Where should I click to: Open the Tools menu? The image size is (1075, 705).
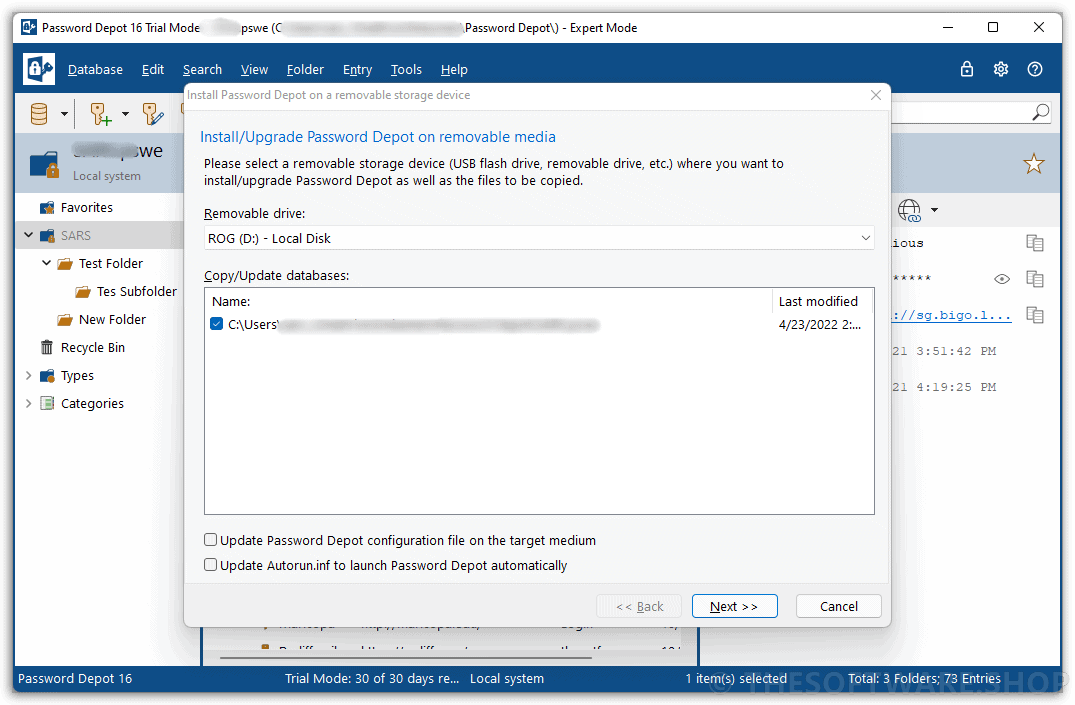coord(406,69)
